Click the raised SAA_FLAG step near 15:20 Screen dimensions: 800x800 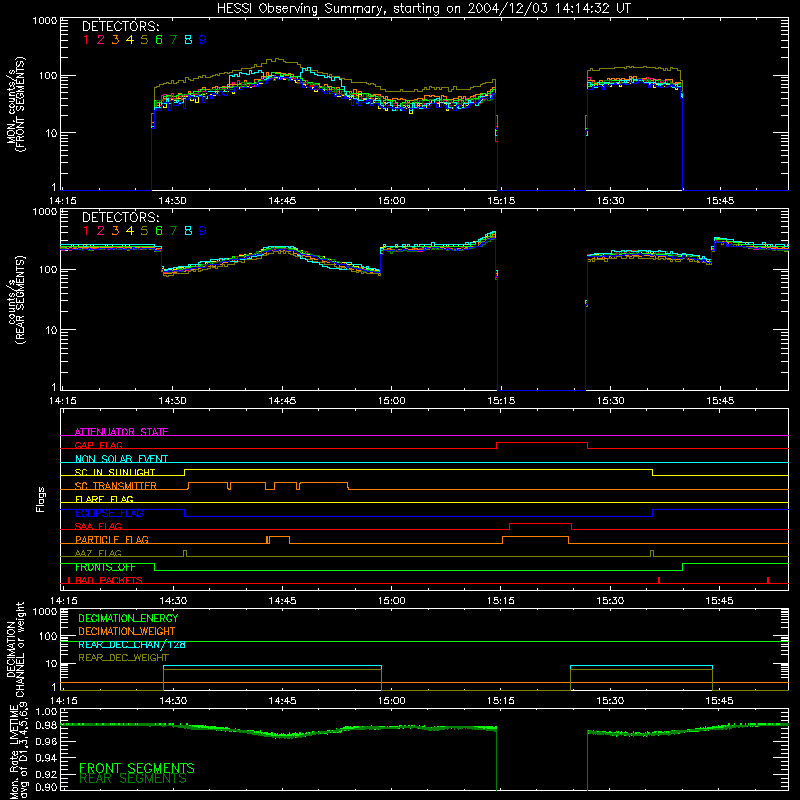[540, 524]
